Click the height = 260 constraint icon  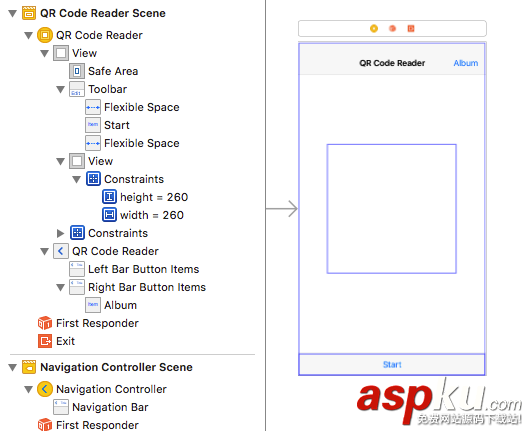click(109, 197)
